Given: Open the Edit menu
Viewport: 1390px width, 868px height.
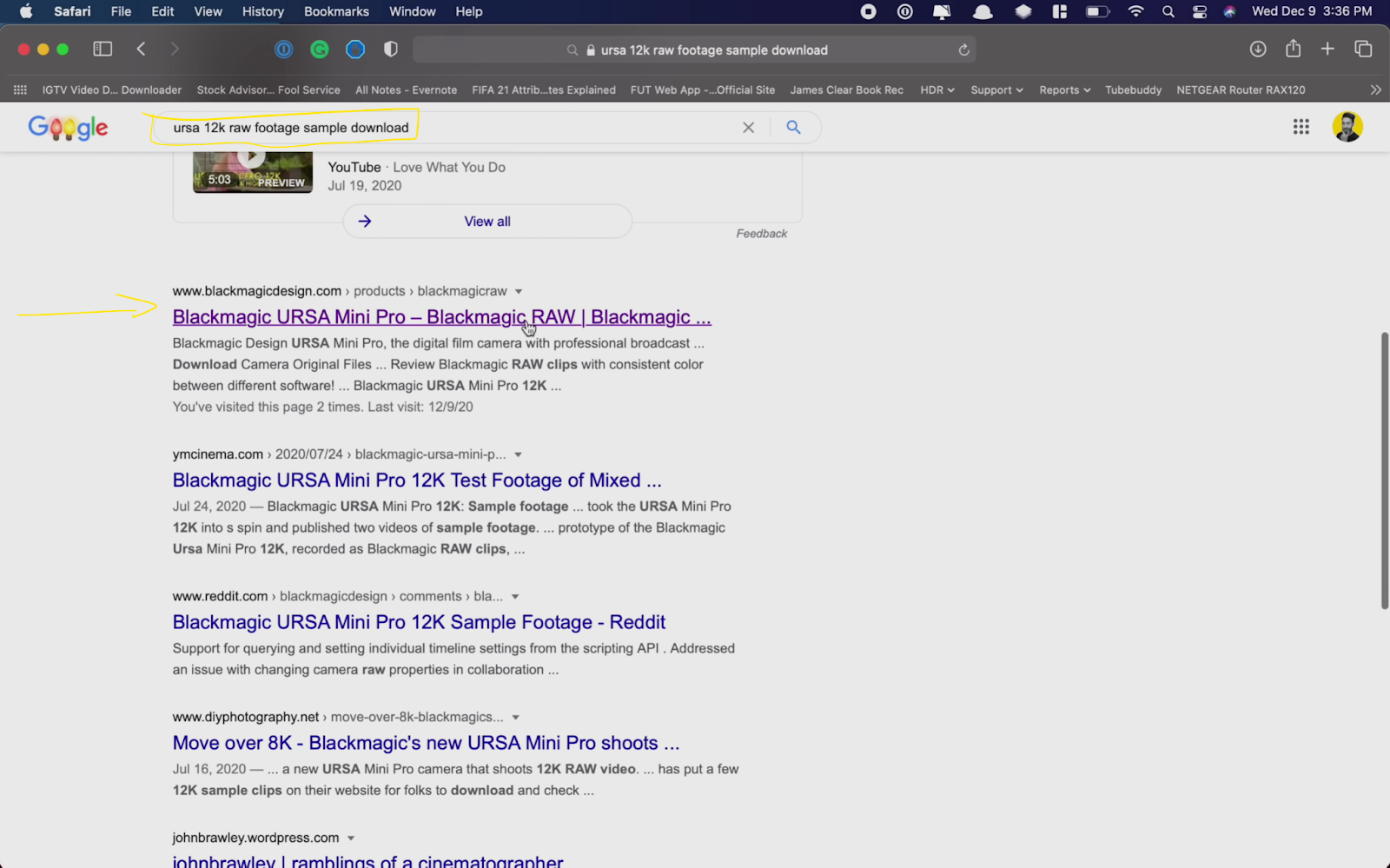Looking at the screenshot, I should pos(162,11).
